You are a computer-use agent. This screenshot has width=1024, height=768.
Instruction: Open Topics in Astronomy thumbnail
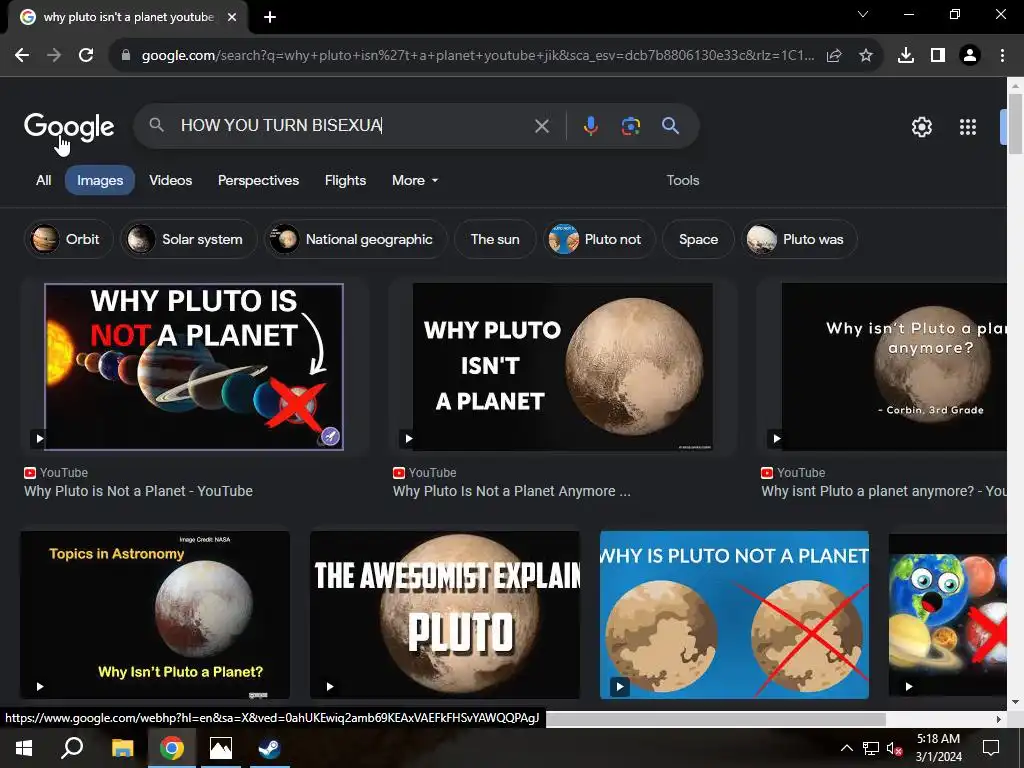[155, 615]
